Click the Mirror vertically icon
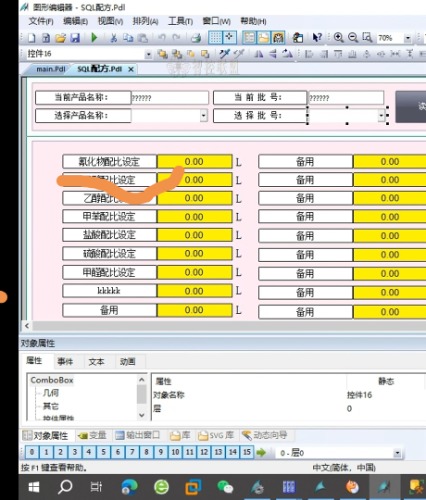Image resolution: width=426 pixels, height=500 pixels. [273, 54]
